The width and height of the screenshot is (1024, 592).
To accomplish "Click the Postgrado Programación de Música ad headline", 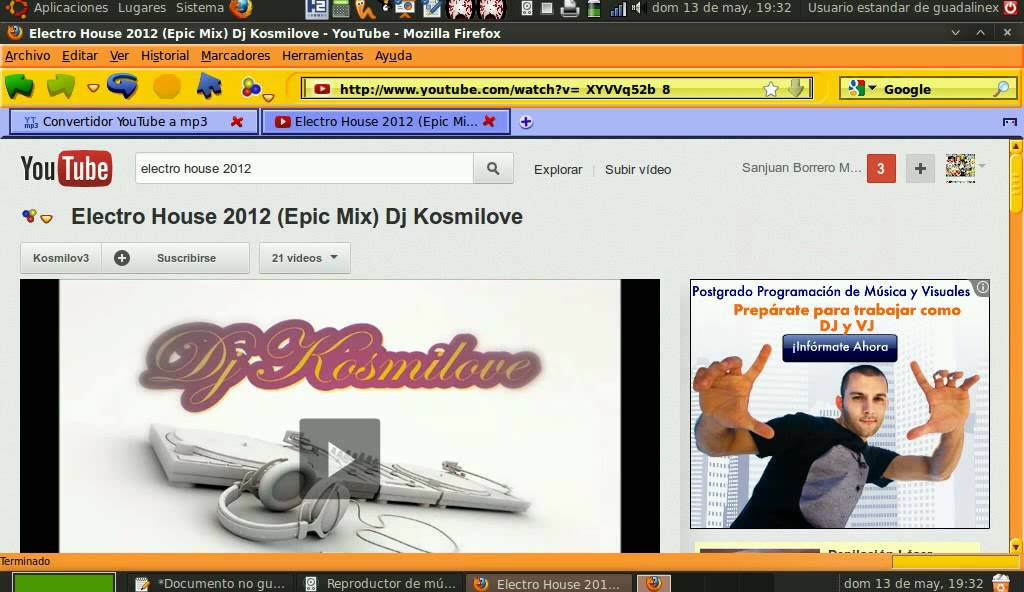I will pyautogui.click(x=831, y=291).
